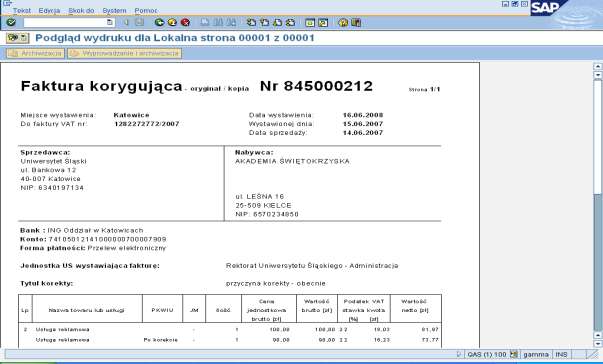The width and height of the screenshot is (603, 364).
Task: Go to first page icon
Action: (251, 23)
